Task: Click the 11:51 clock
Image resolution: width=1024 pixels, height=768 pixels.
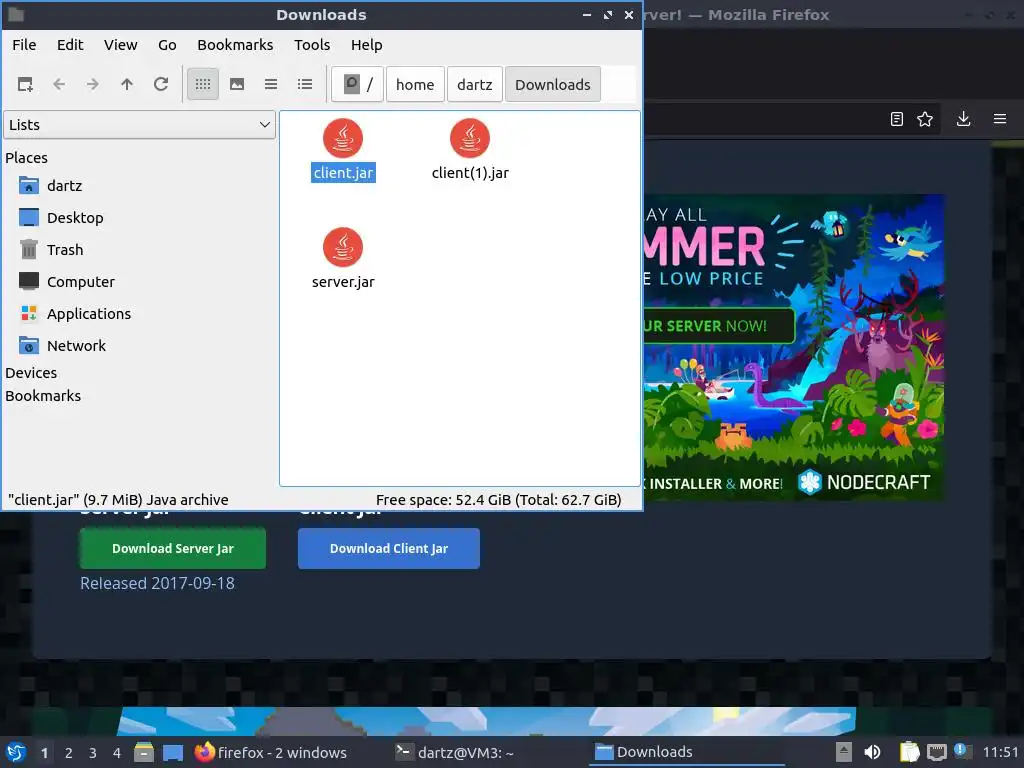Action: click(x=1000, y=752)
